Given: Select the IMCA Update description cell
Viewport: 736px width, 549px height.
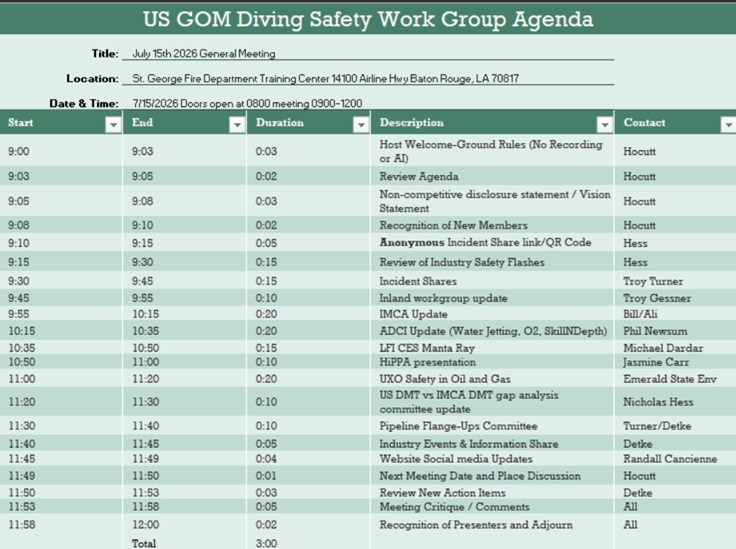Looking at the screenshot, I should click(492, 314).
